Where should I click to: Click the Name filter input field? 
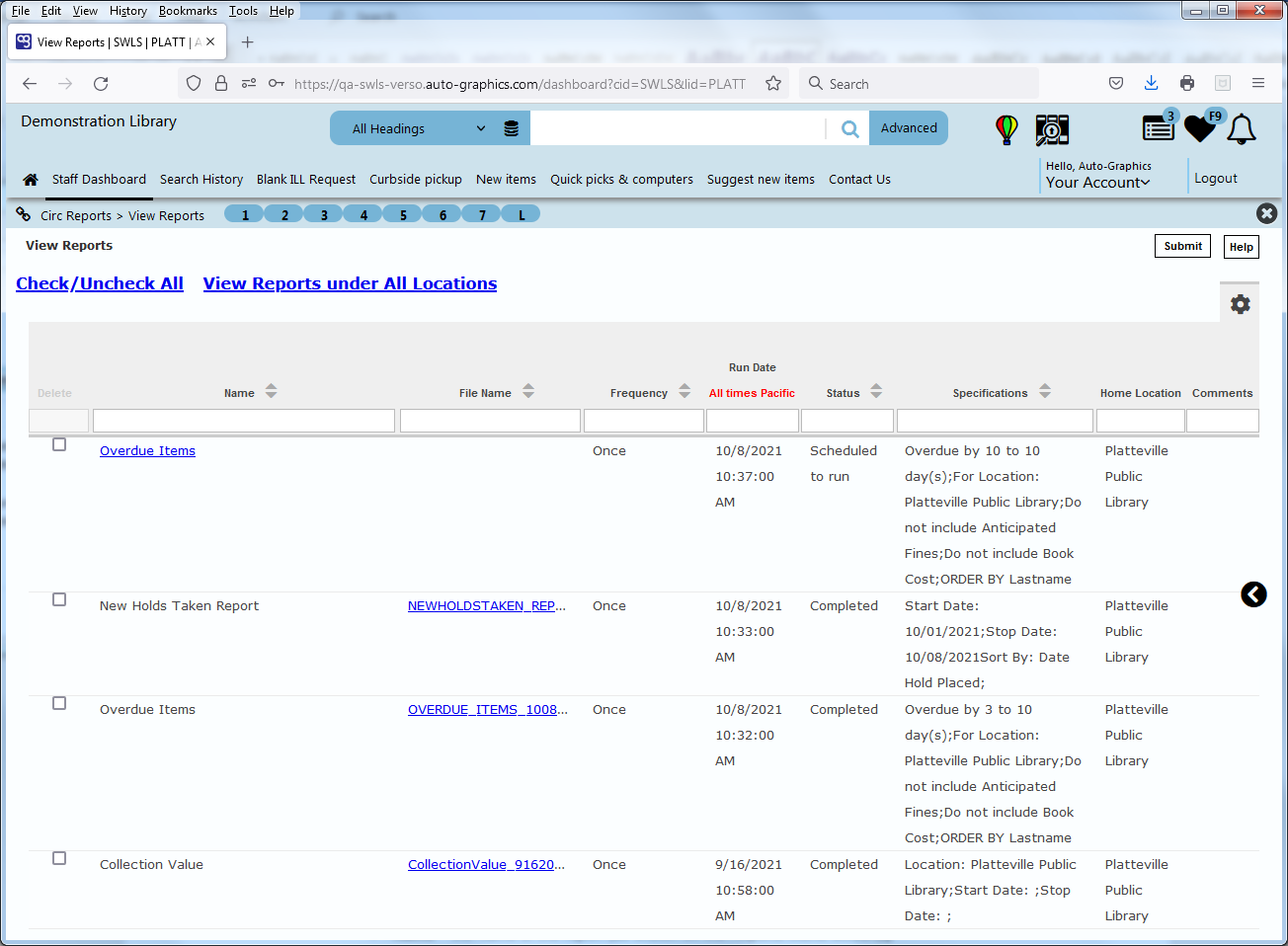coord(244,421)
